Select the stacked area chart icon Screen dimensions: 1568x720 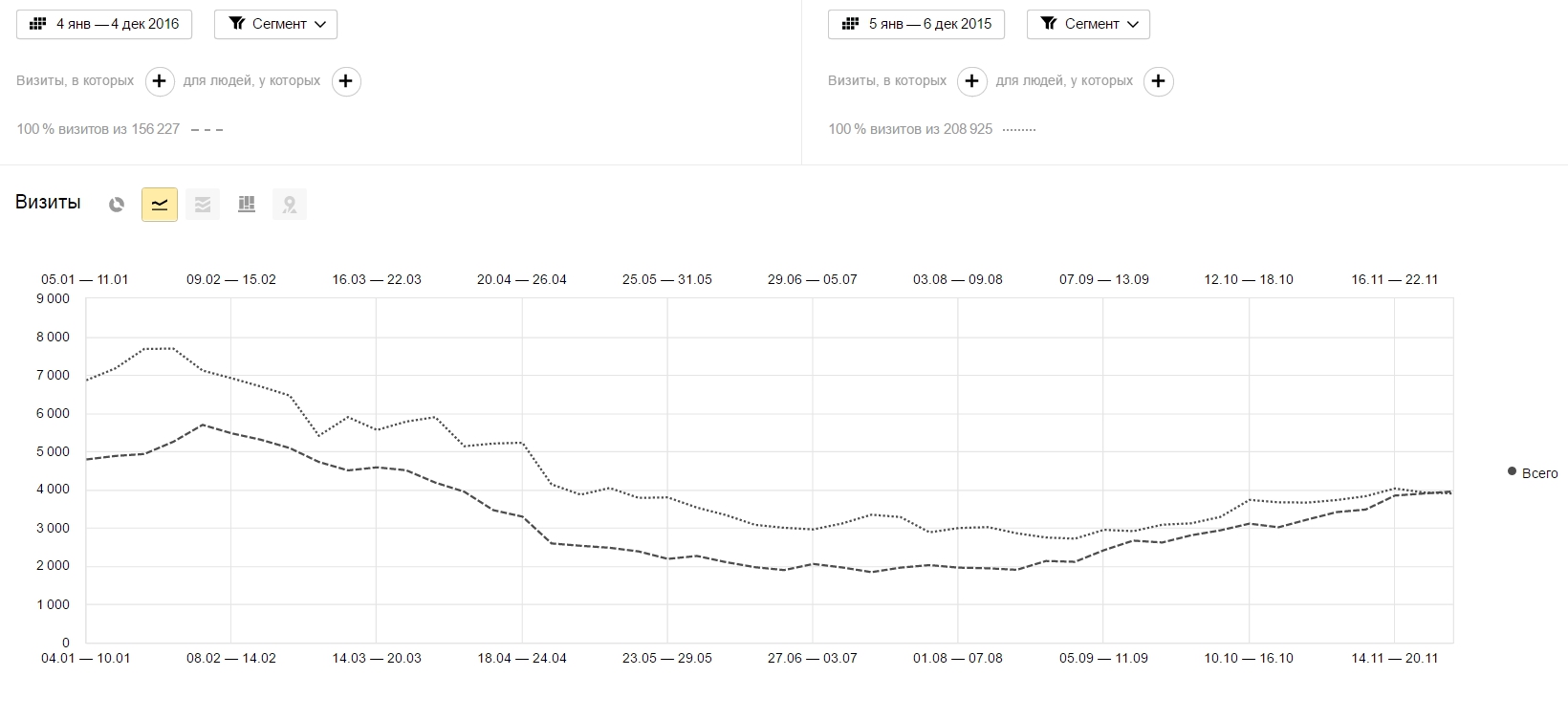point(203,205)
